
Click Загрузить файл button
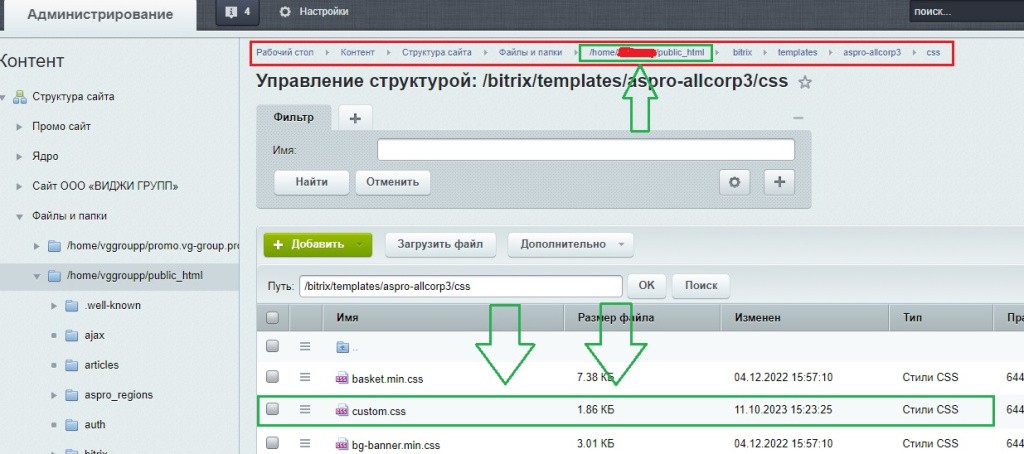click(x=441, y=245)
